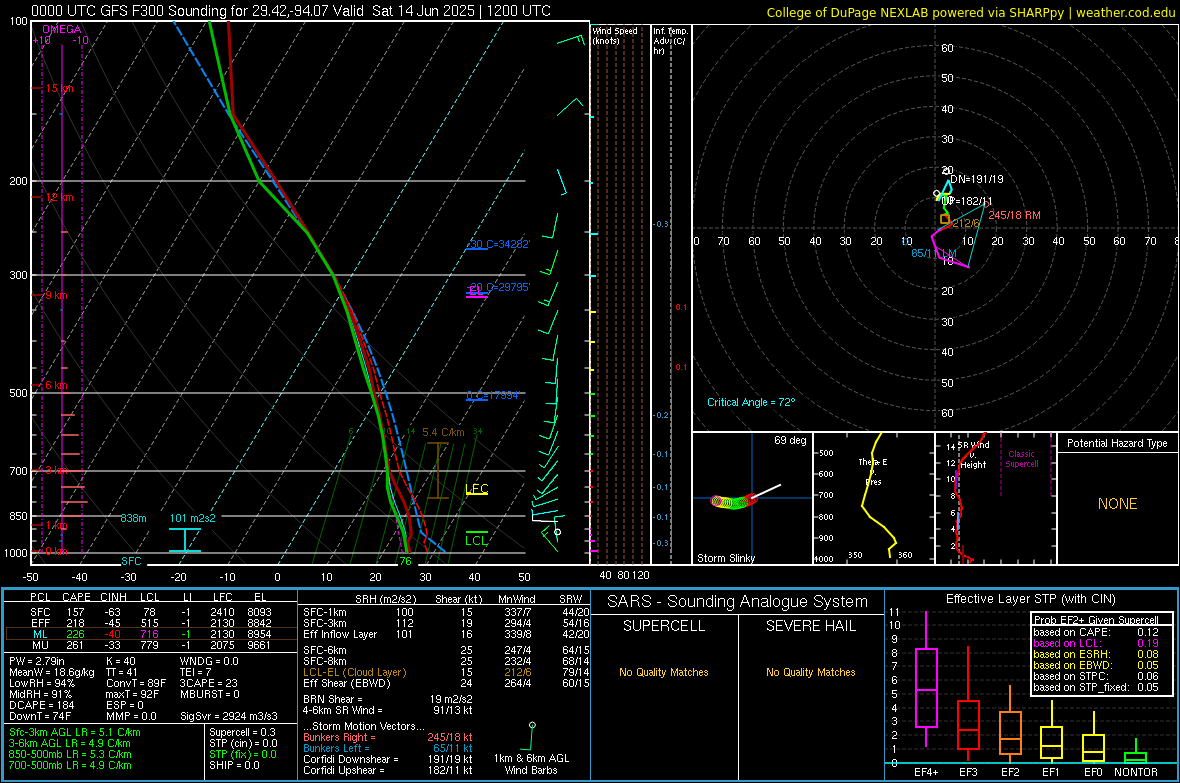Click the green LCL label on the skew-T
The width and height of the screenshot is (1180, 783).
[x=476, y=540]
